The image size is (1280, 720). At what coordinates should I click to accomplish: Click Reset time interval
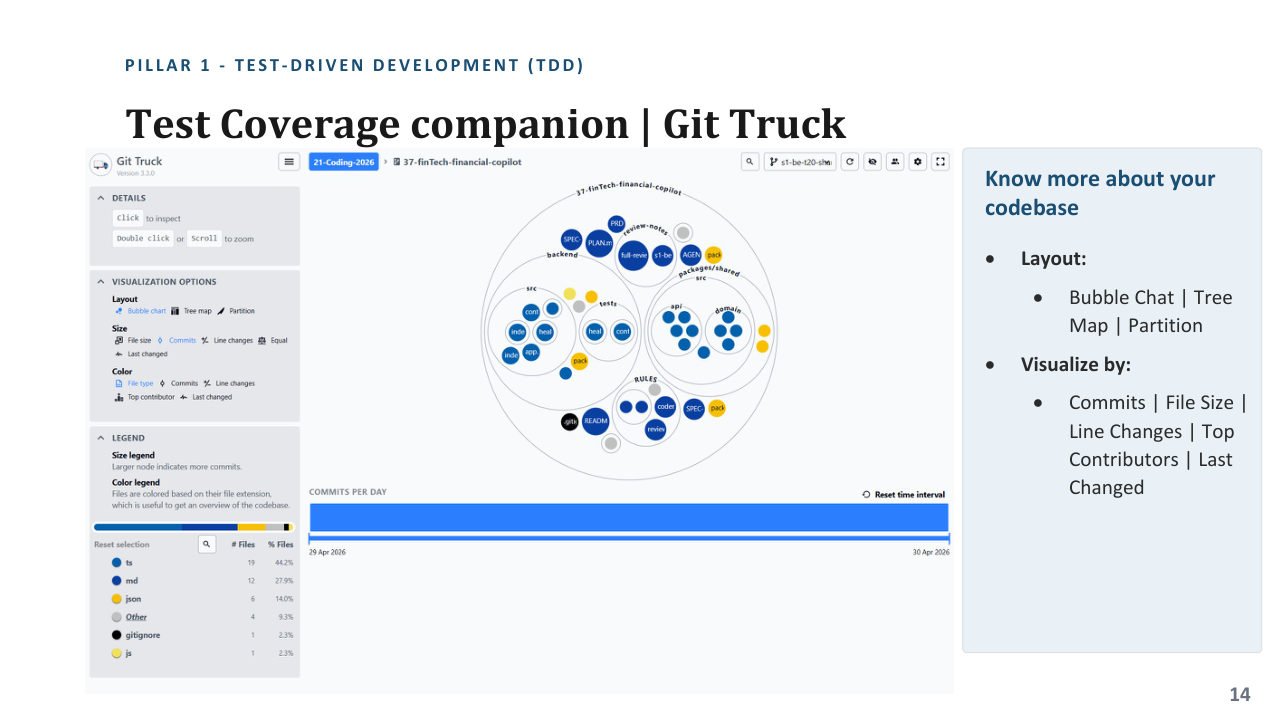click(x=903, y=494)
